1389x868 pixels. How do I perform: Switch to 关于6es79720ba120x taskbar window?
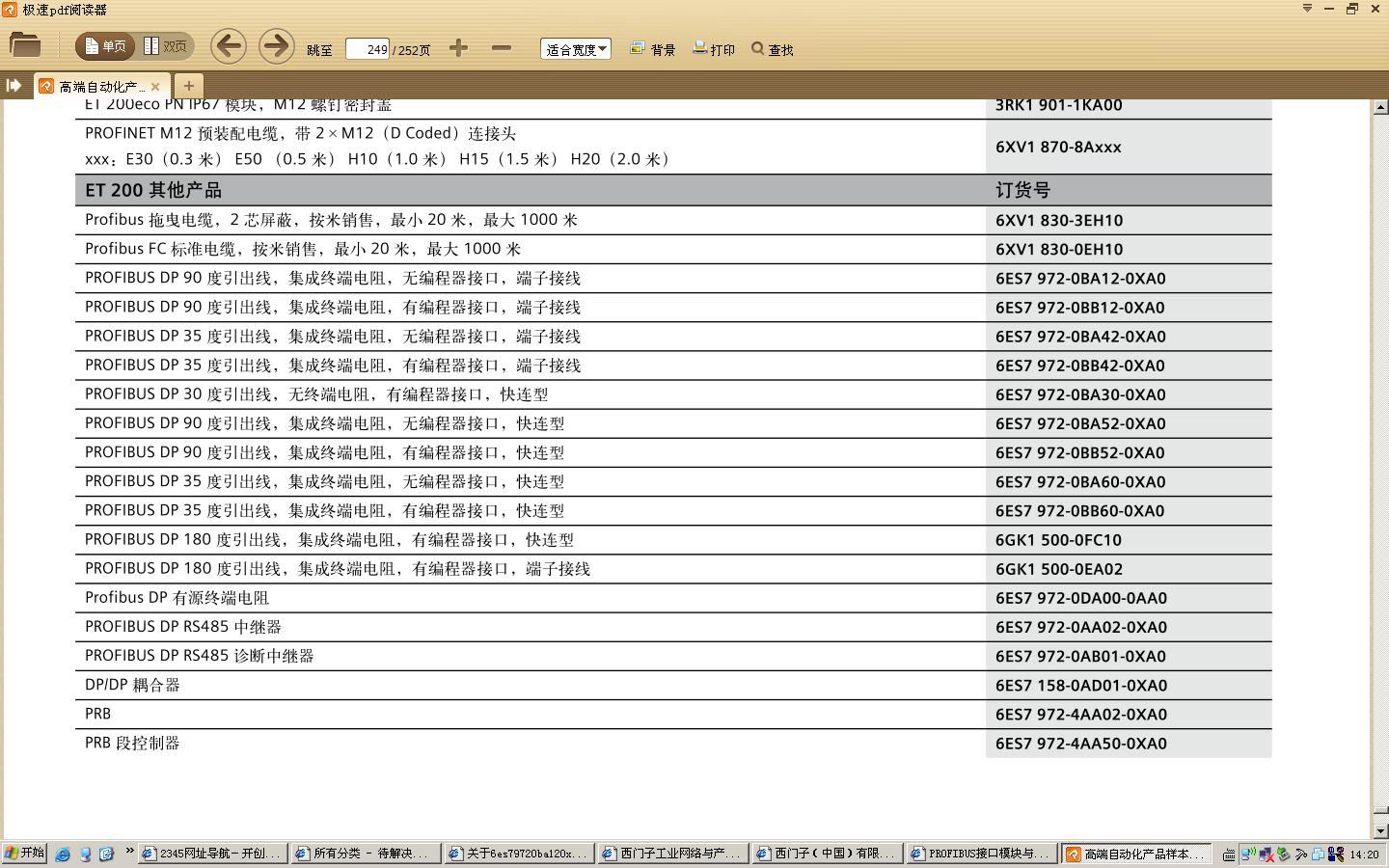coord(519,854)
